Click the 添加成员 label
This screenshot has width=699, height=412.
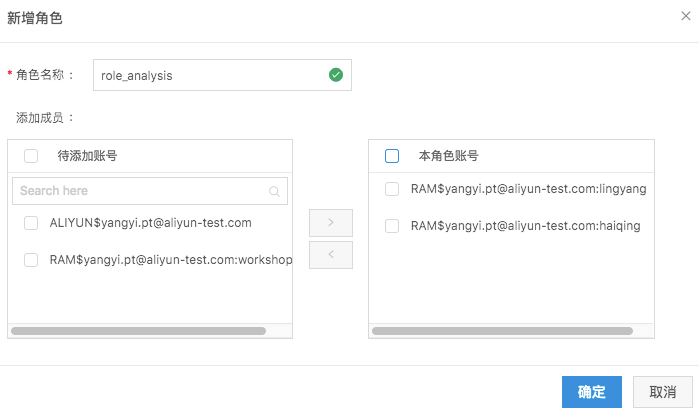tap(44, 118)
